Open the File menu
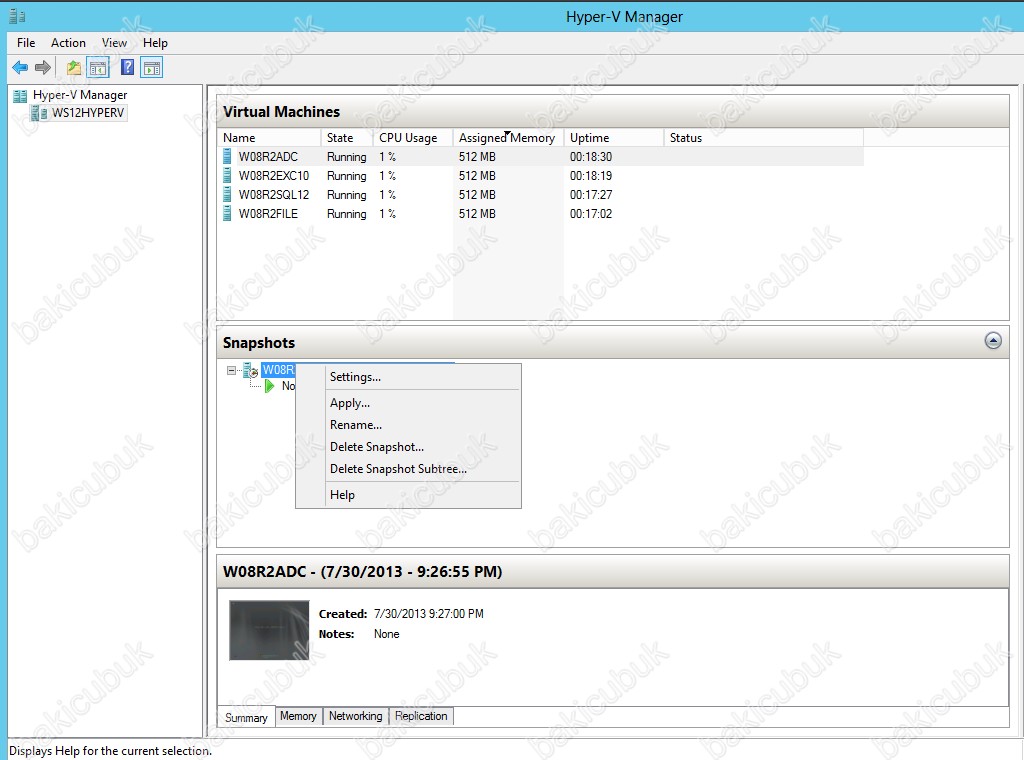Screen dimensions: 1024x760 coord(26,43)
